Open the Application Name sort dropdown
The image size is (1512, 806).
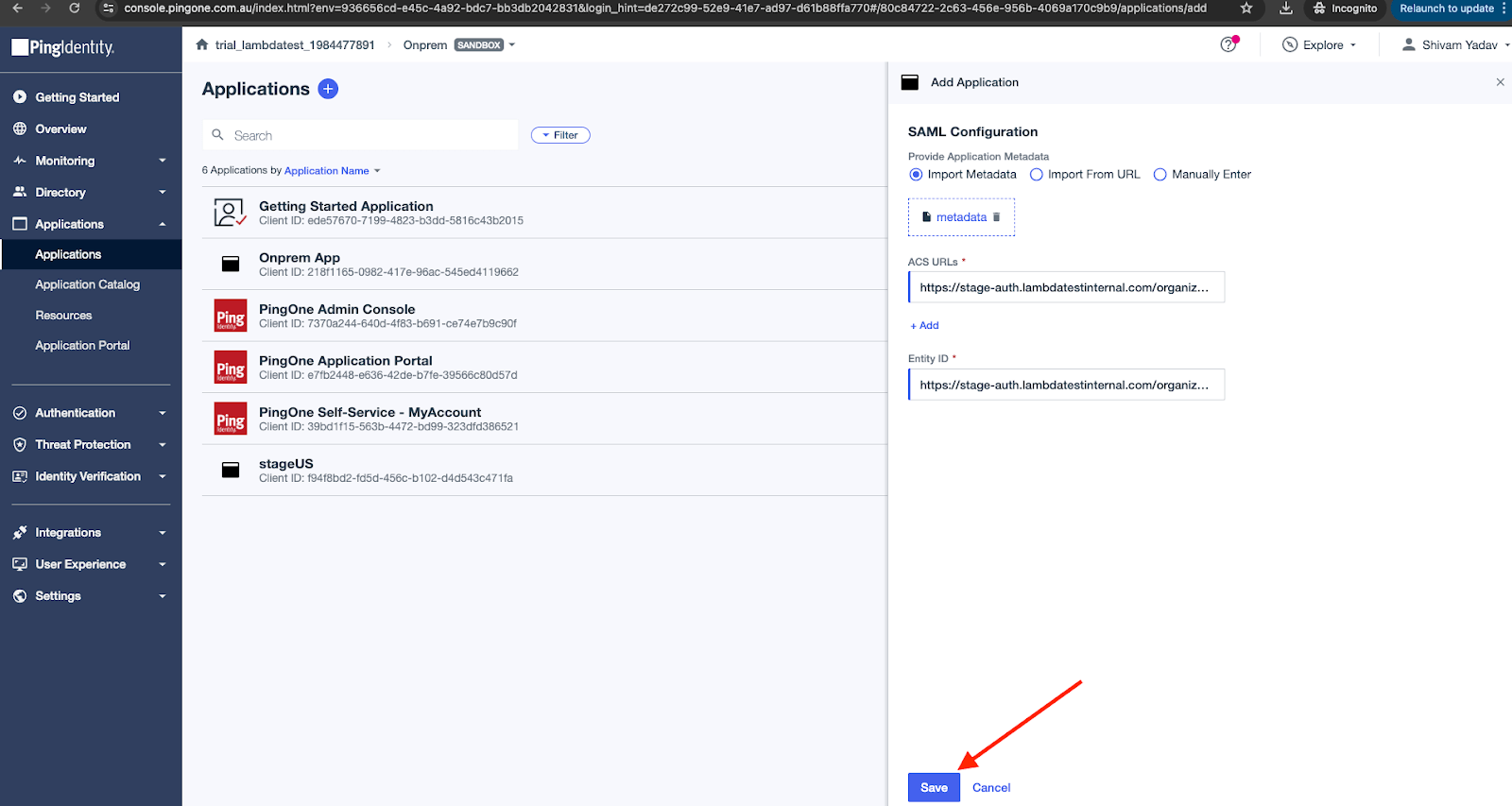(332, 171)
